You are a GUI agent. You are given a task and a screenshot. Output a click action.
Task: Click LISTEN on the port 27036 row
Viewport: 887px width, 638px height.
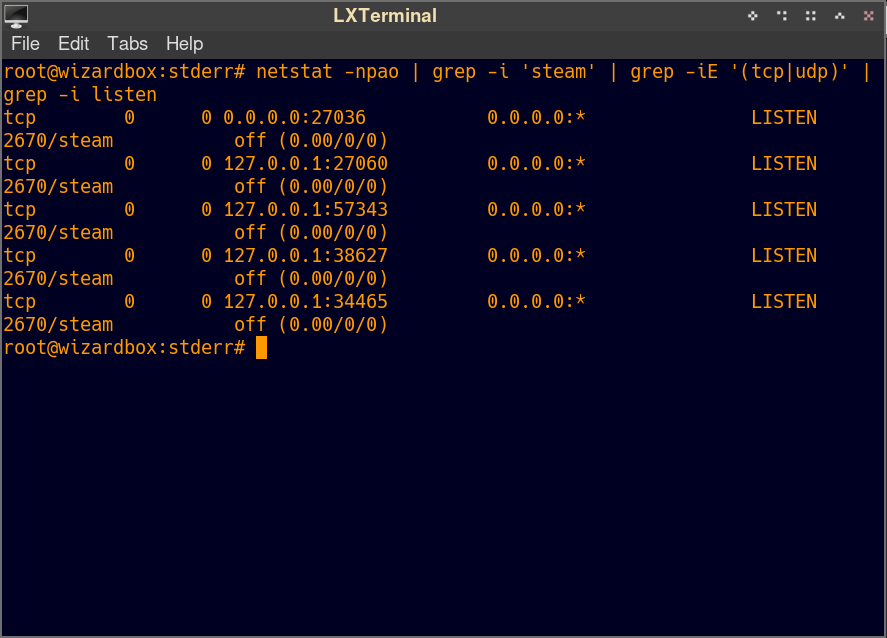(783, 118)
